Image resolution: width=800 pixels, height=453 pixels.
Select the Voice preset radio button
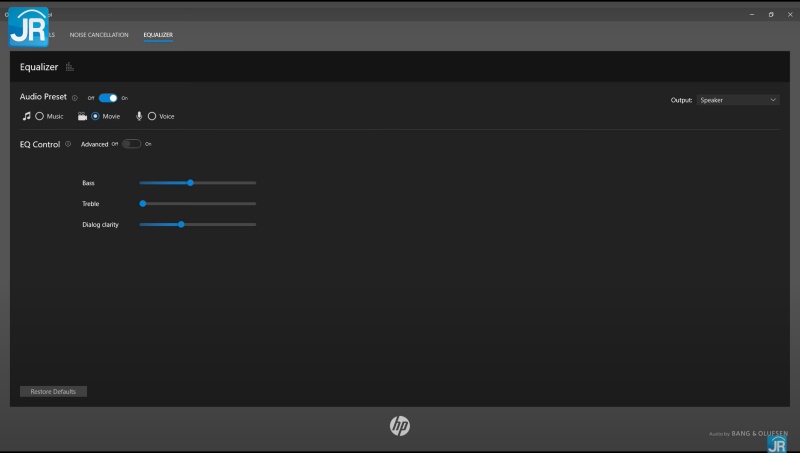click(x=152, y=116)
